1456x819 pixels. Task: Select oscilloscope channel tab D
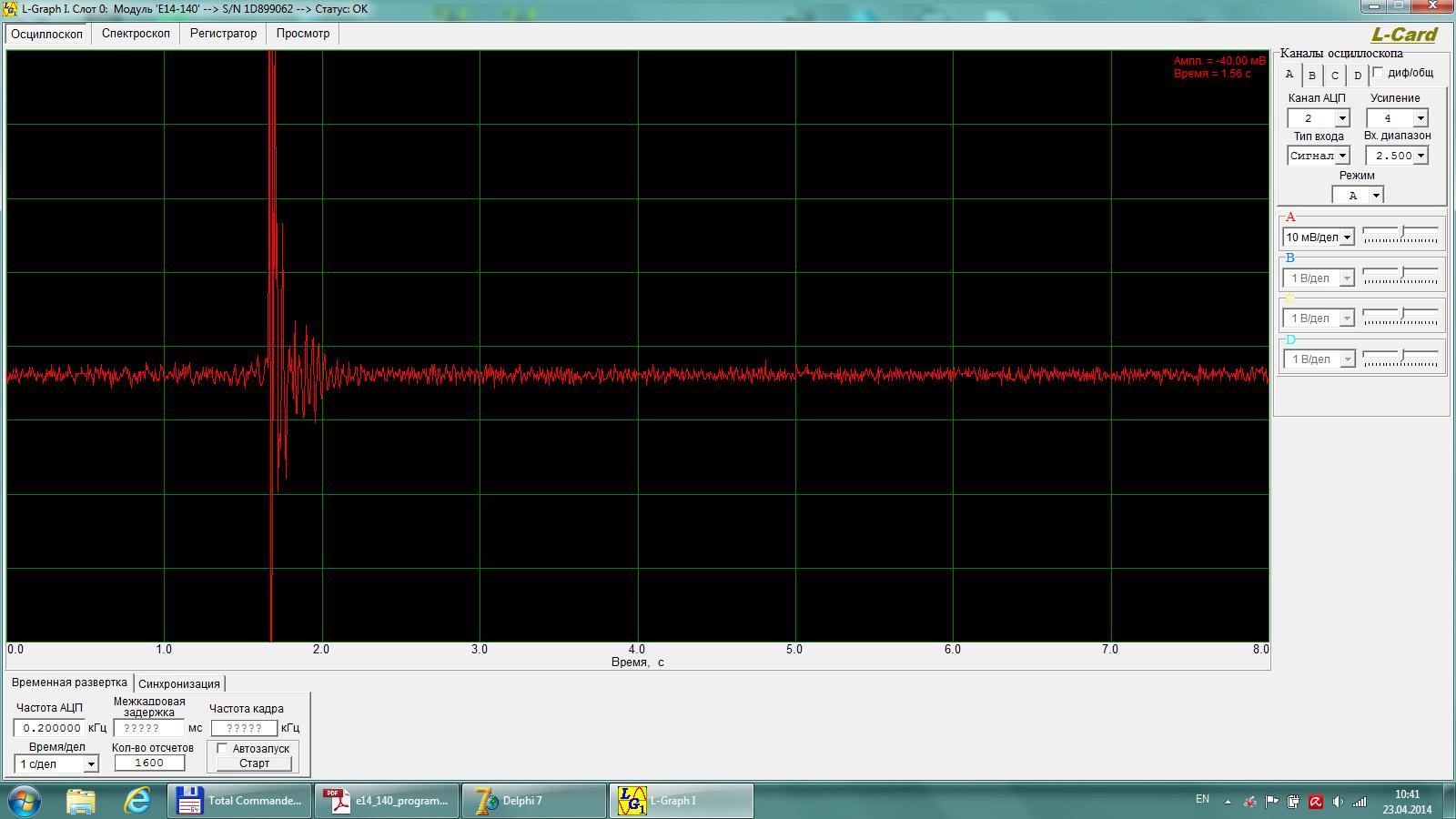[1357, 76]
